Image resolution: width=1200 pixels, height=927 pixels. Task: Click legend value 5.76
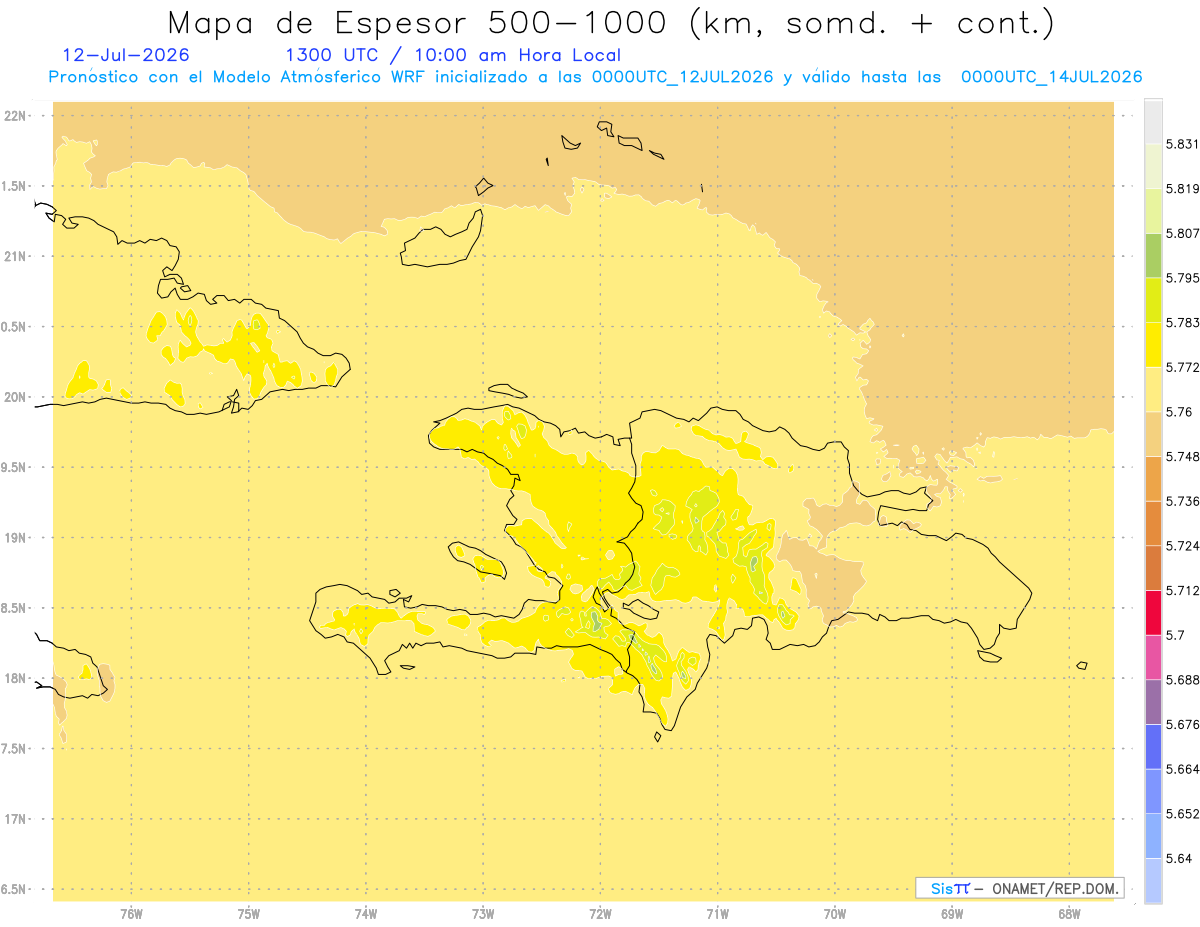[1179, 412]
